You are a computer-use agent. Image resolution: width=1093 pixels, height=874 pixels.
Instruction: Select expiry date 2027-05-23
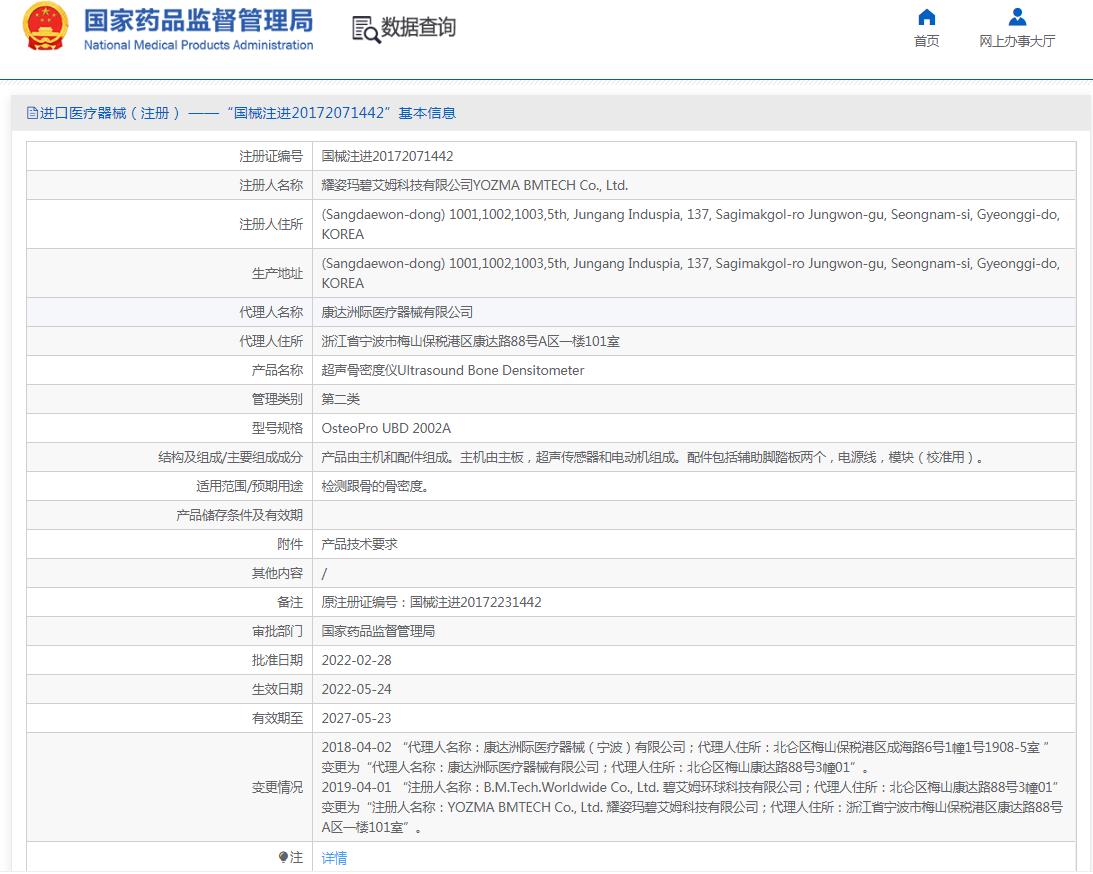(x=356, y=719)
